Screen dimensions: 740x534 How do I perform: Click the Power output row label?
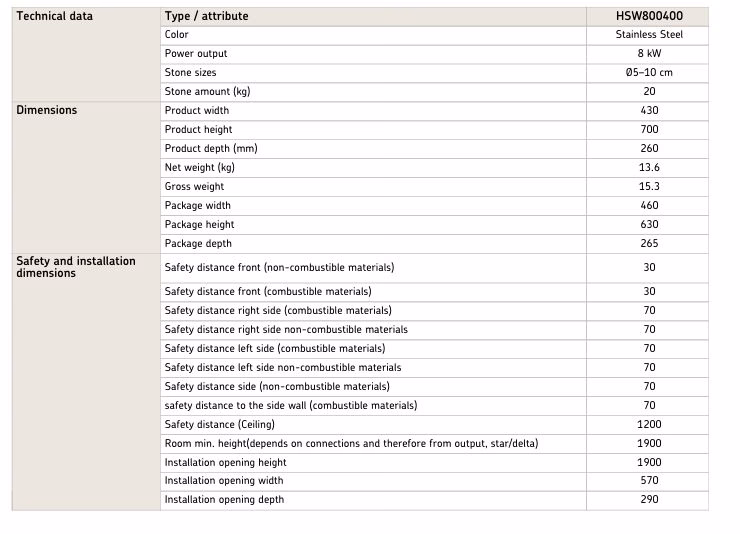tap(196, 54)
